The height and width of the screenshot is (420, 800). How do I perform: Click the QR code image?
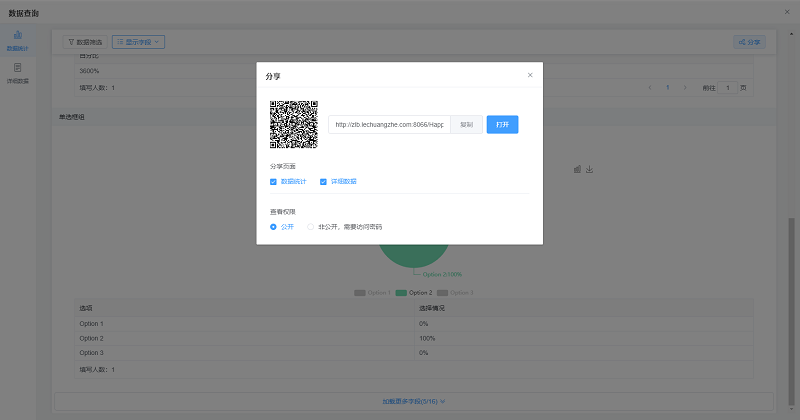click(294, 125)
